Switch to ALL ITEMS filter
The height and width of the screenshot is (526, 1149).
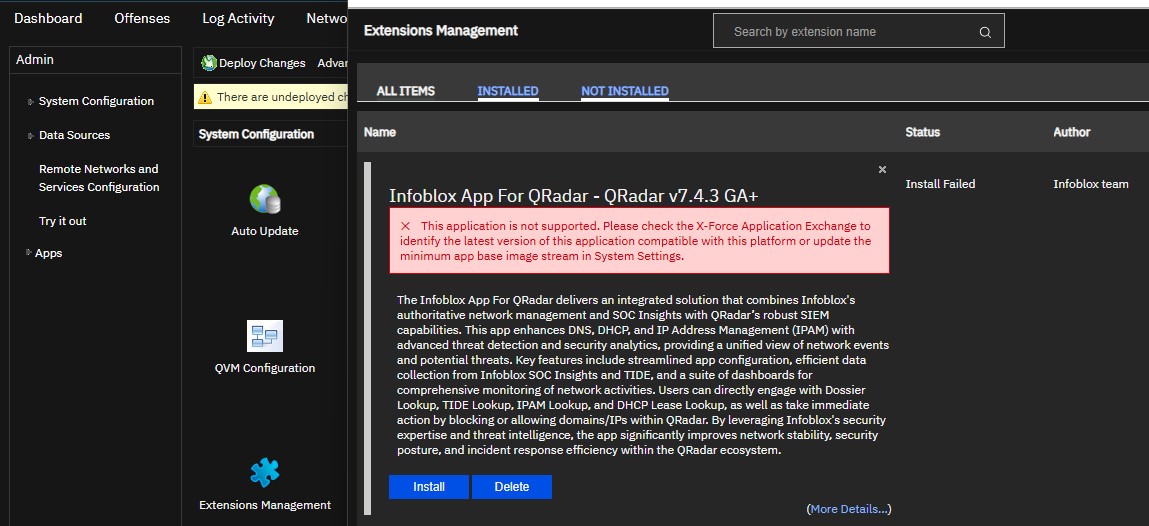405,91
